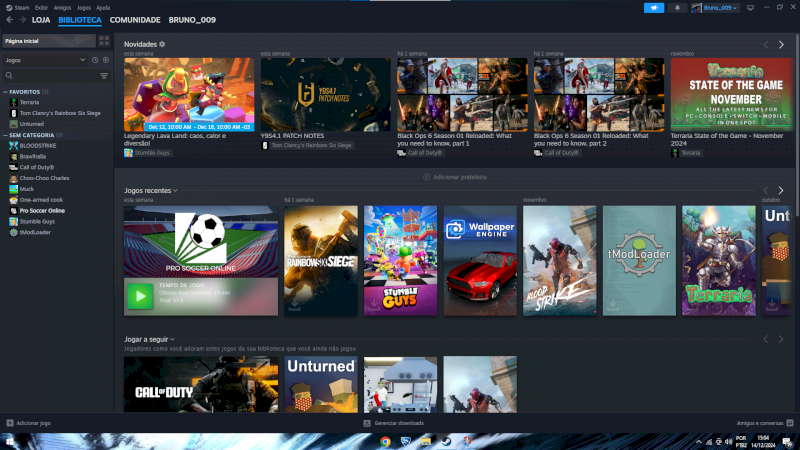This screenshot has height=450, width=800.
Task: Click the Página inicial button
Action: pyautogui.click(x=49, y=41)
